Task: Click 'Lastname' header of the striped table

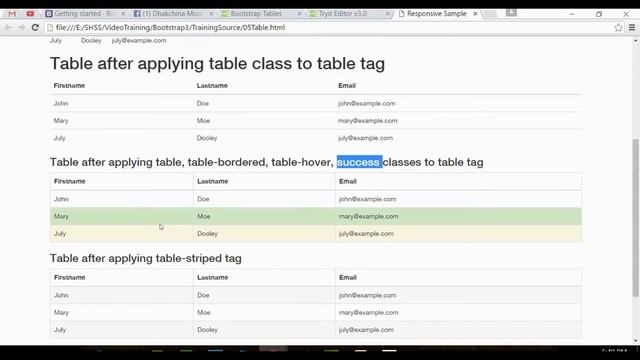Action: click(213, 278)
